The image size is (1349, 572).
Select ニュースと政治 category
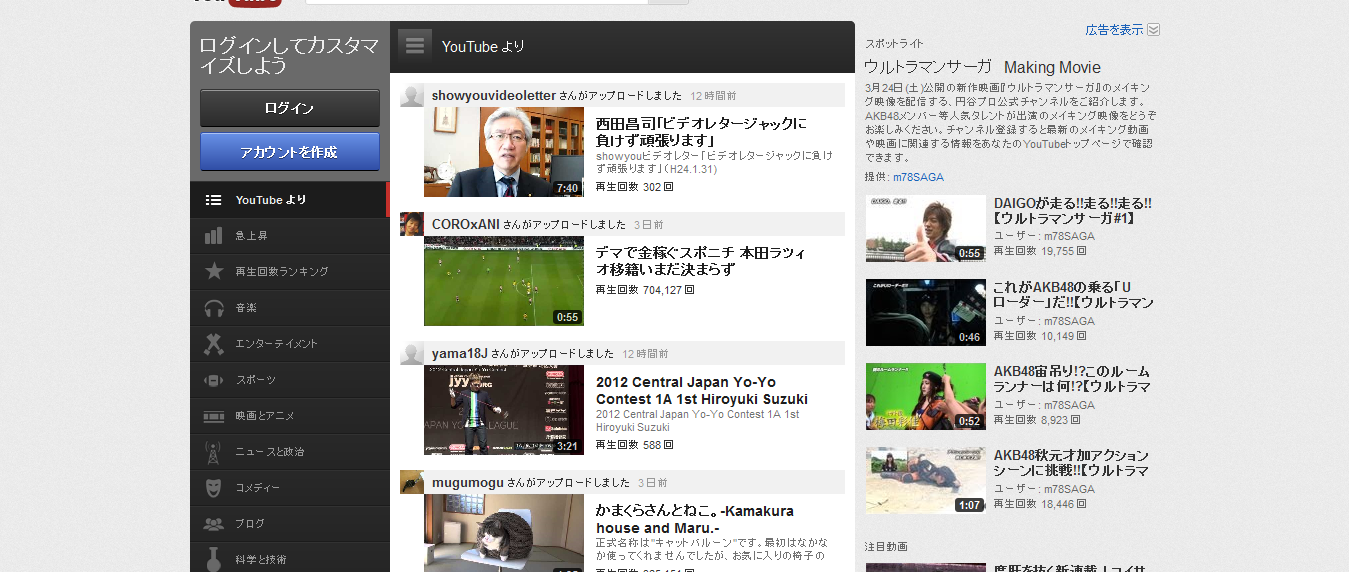click(290, 452)
